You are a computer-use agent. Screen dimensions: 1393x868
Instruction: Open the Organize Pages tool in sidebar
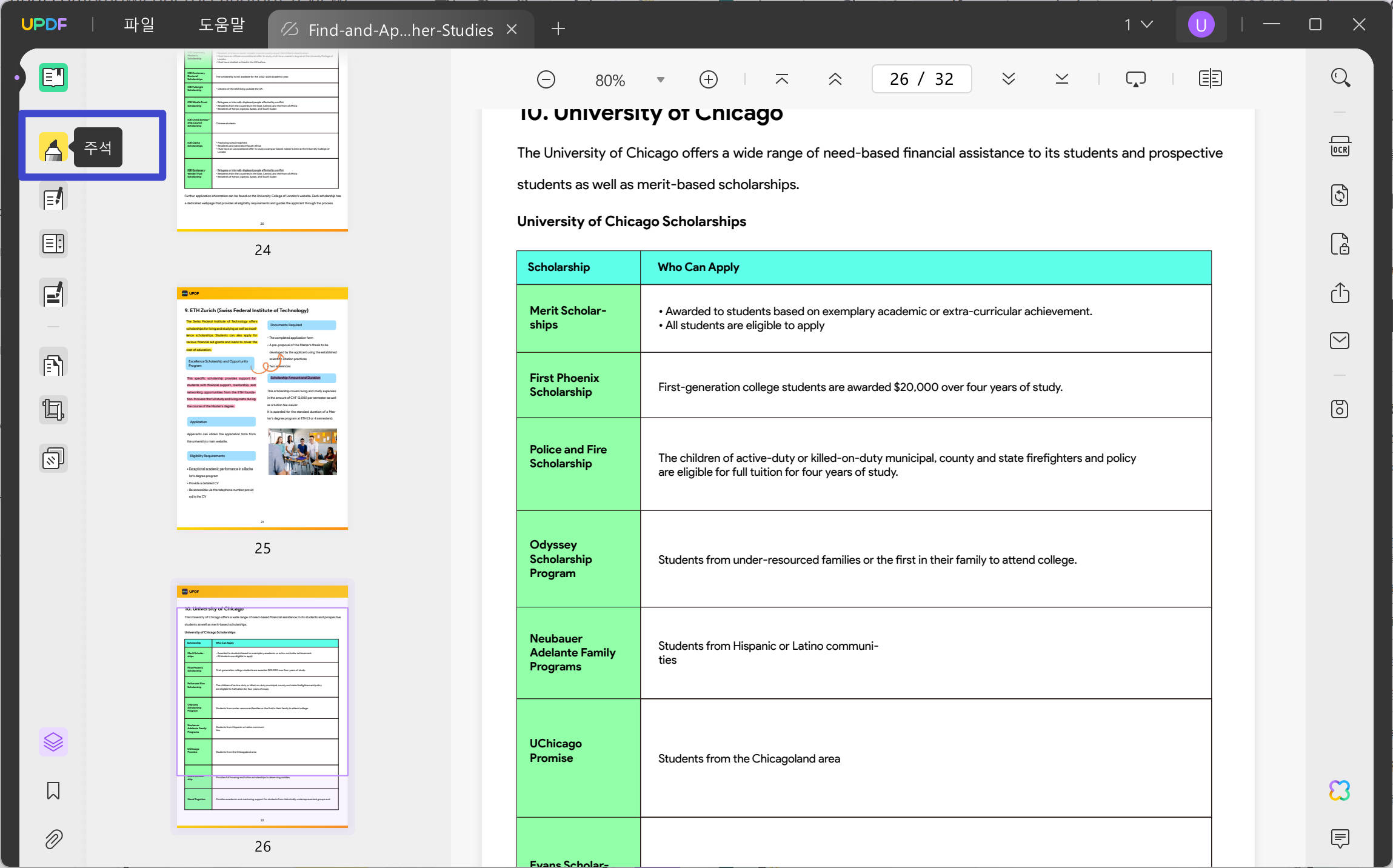click(x=53, y=244)
